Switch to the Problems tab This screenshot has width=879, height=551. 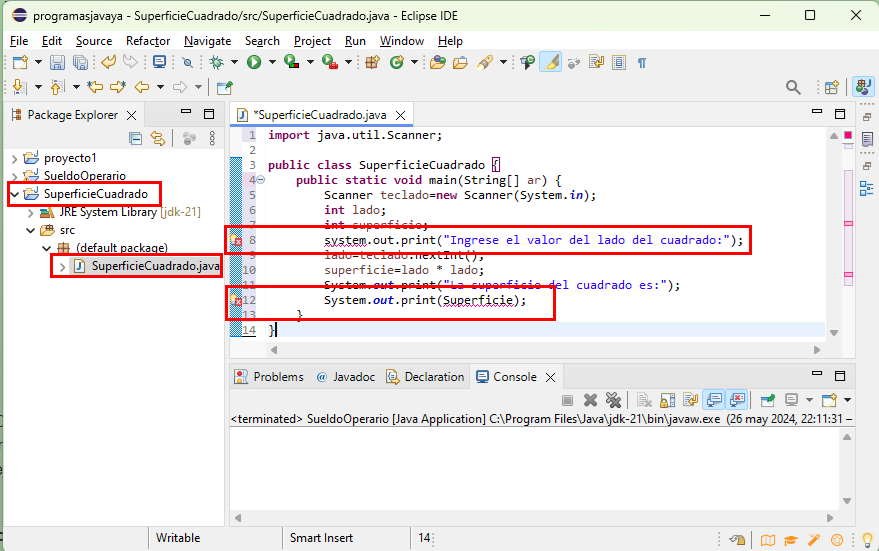click(x=268, y=377)
